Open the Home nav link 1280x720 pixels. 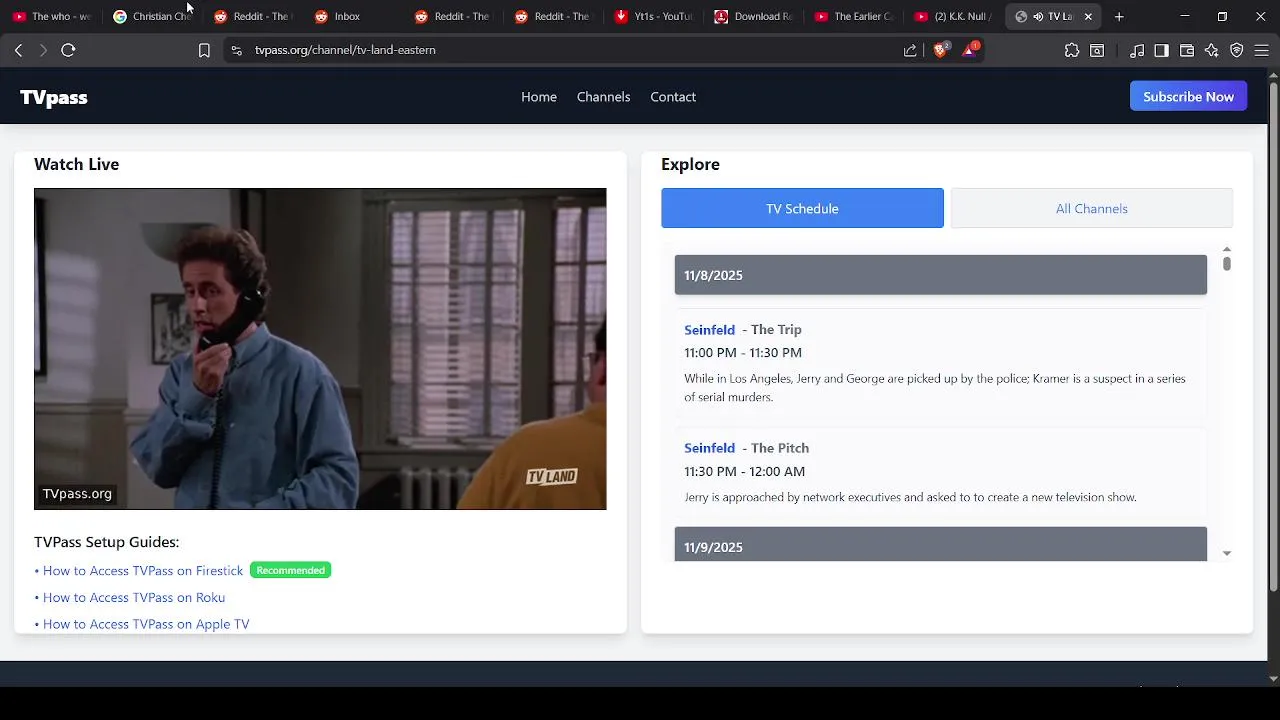[x=539, y=97]
